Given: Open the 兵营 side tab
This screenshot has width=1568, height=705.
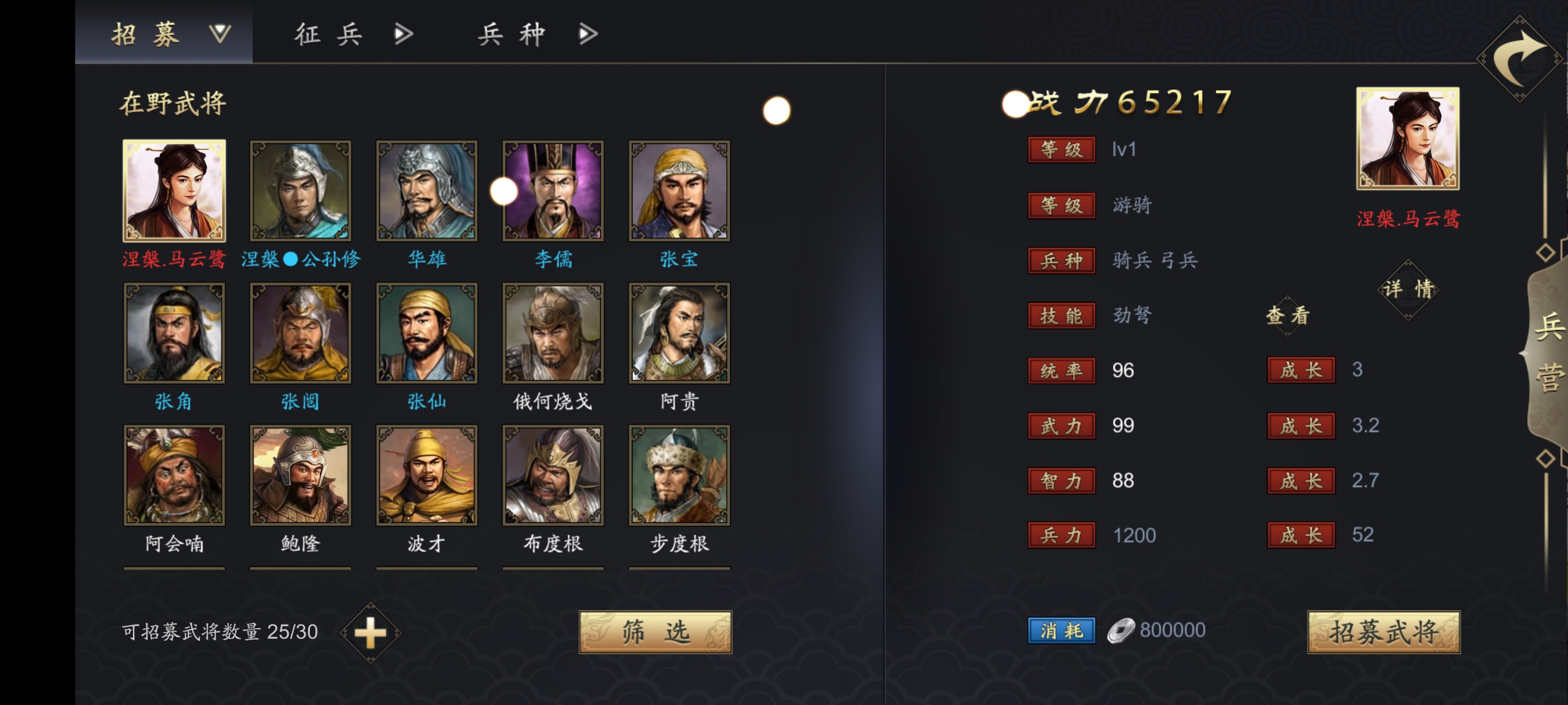Looking at the screenshot, I should (x=1547, y=353).
